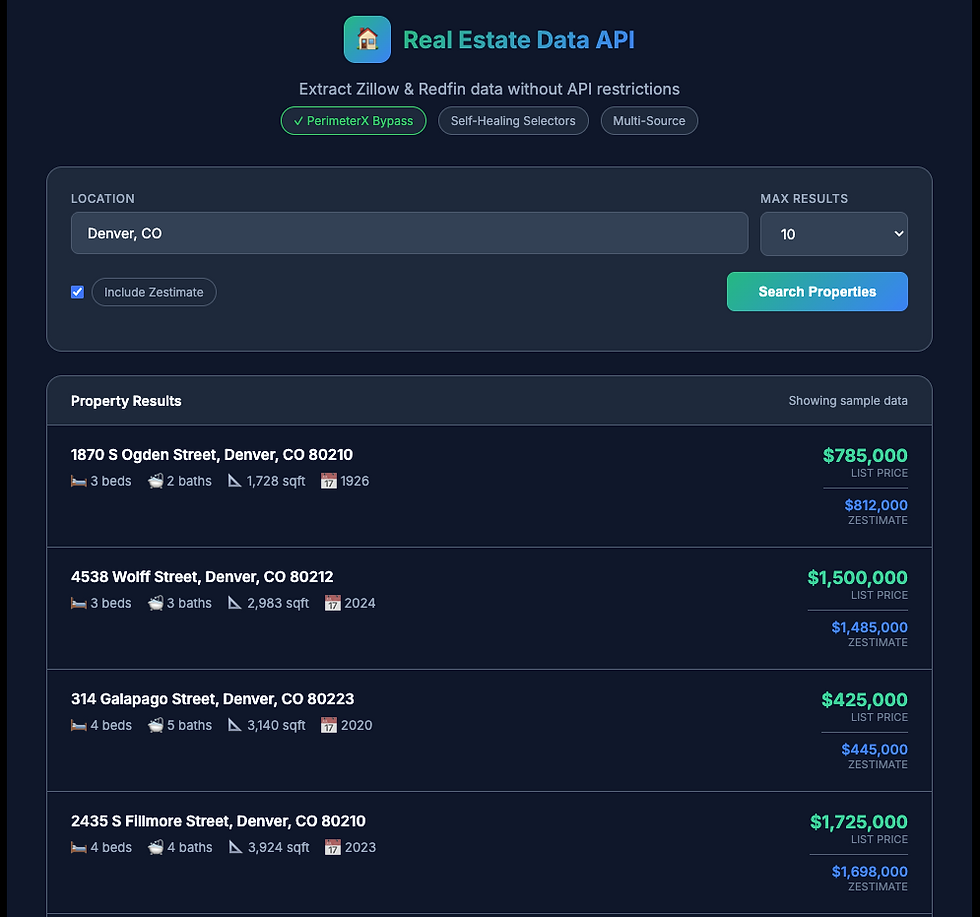Image resolution: width=980 pixels, height=917 pixels.
Task: Click the ruler icon beside 3,924 sqft
Action: [x=235, y=848]
